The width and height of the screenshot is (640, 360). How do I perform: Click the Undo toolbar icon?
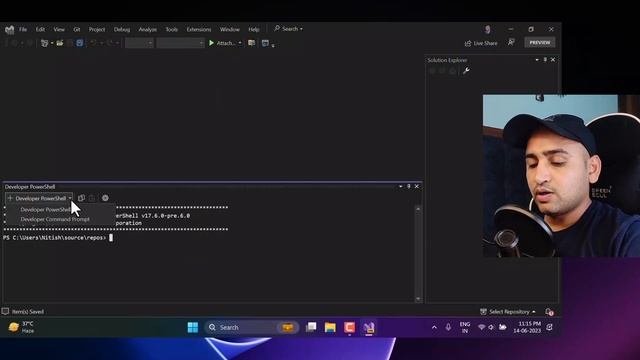(x=93, y=43)
